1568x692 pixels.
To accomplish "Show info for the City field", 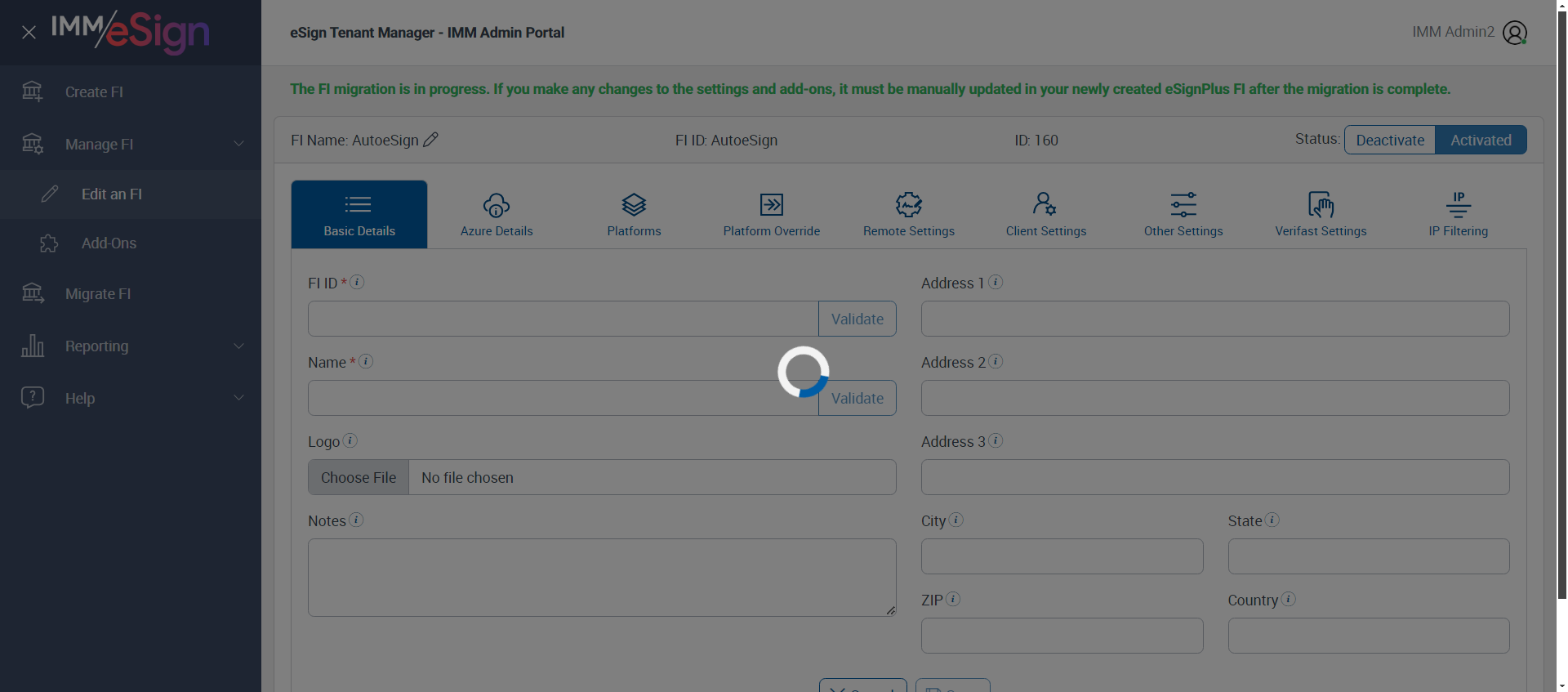I will point(956,520).
